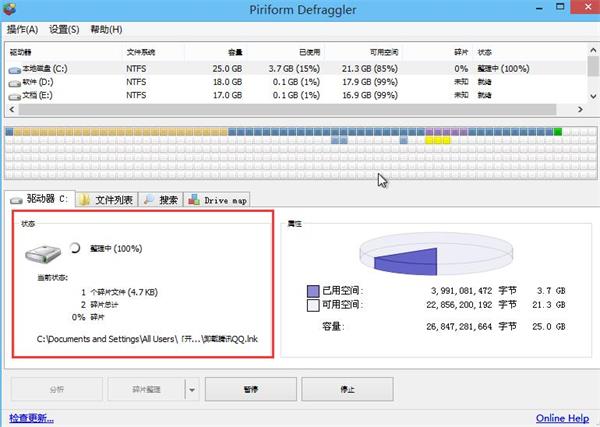
Task: Click the 3,991,081,472 bytes value
Action: pyautogui.click(x=461, y=291)
